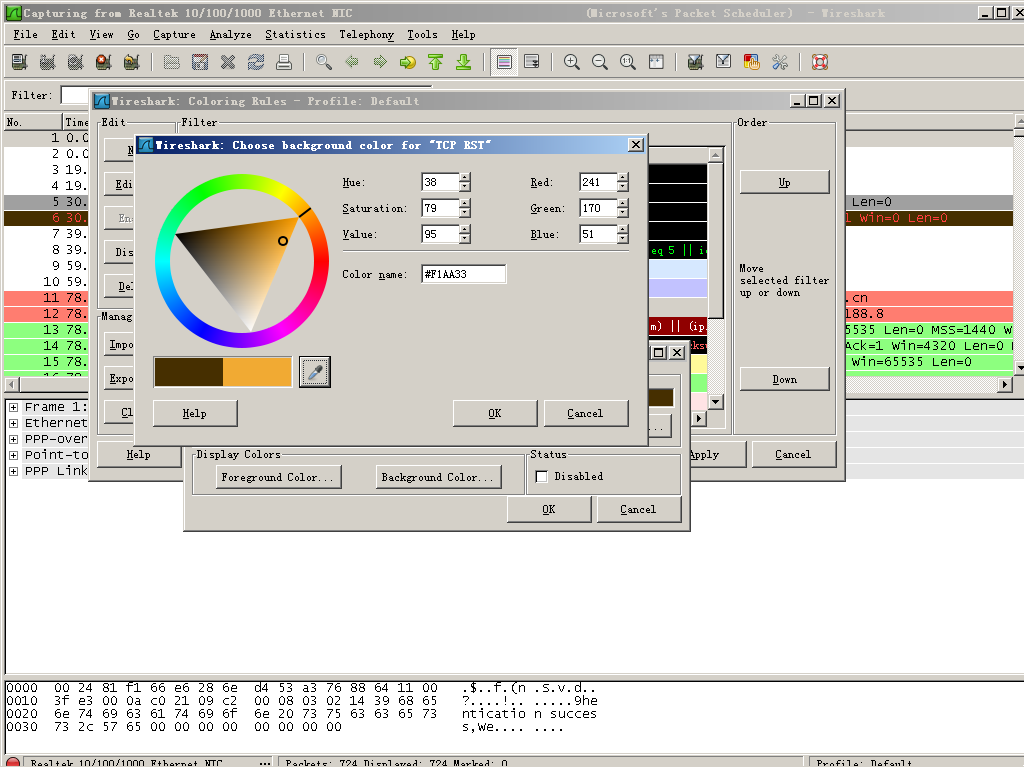Click the circle marker in color triangle
This screenshot has height=768, width=1024.
click(x=283, y=241)
